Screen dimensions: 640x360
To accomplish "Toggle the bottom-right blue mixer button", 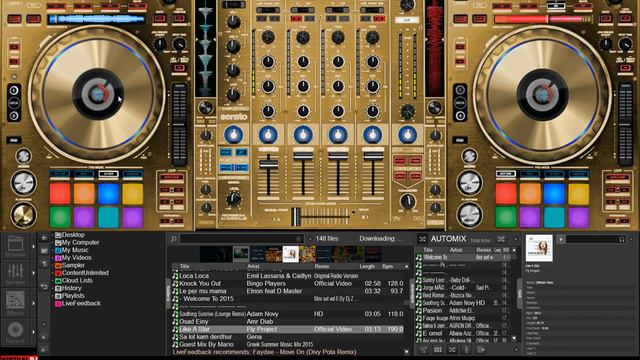I will coord(241,168).
